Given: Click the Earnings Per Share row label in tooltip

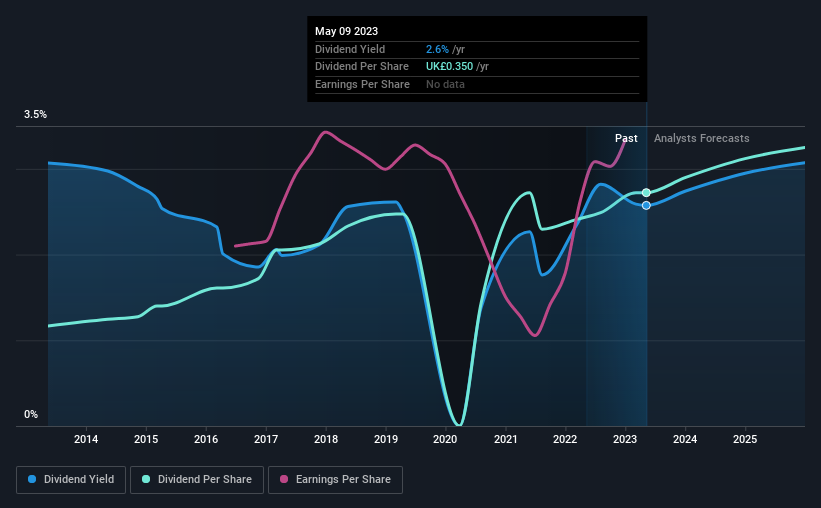Looking at the screenshot, I should coord(362,84).
